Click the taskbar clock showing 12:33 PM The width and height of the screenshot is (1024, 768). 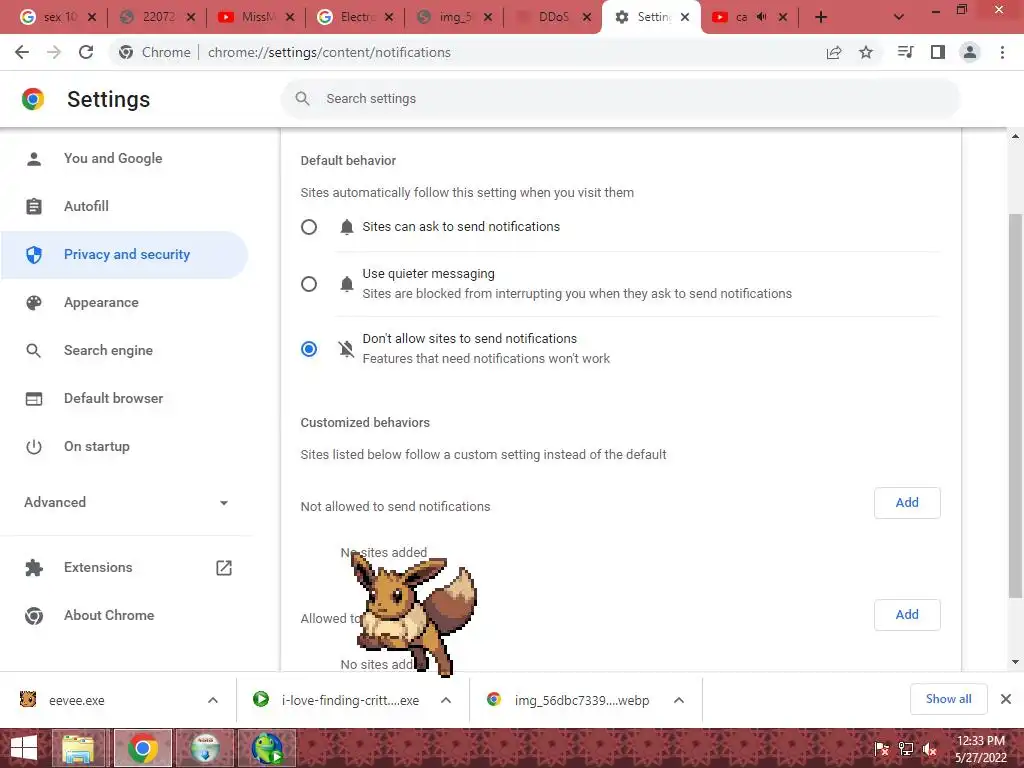pos(980,749)
